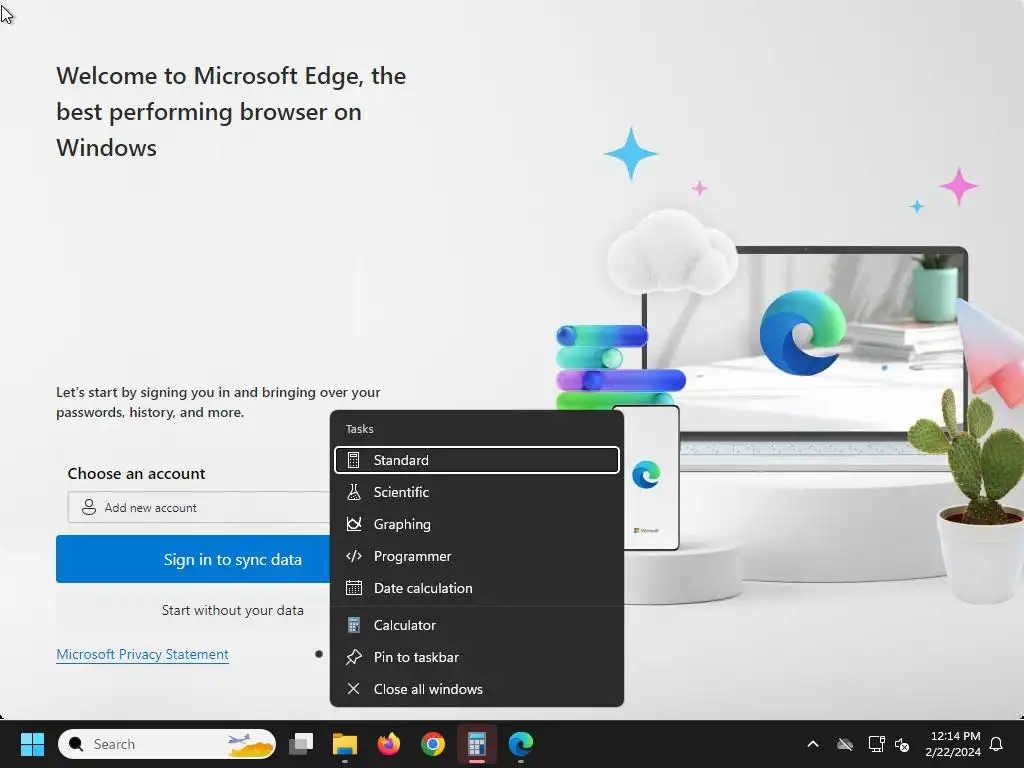The width and height of the screenshot is (1024, 768).
Task: Click the muted volume tray icon
Action: coord(902,744)
